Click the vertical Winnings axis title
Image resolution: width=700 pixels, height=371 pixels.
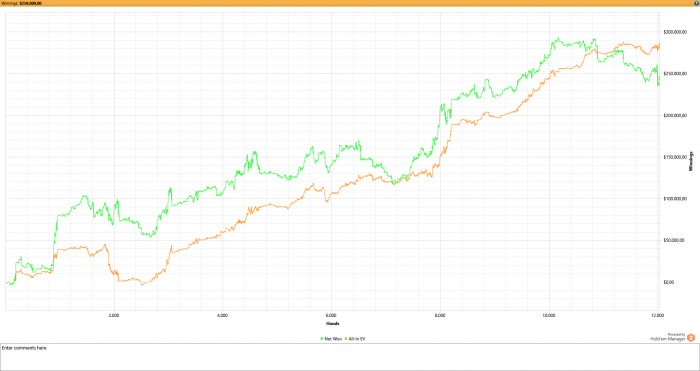pyautogui.click(x=692, y=161)
